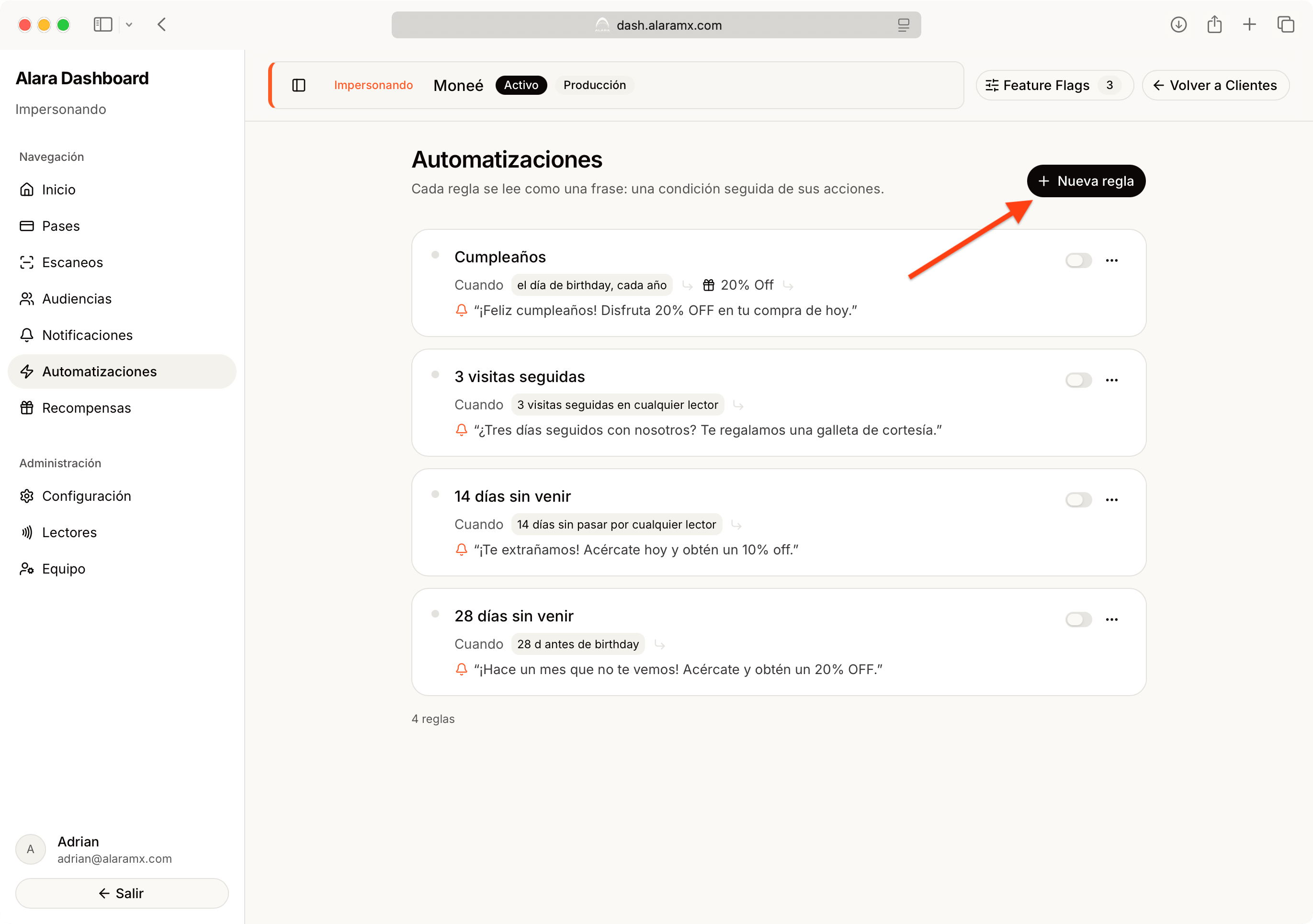Click the '4 reglas' count text

[x=433, y=719]
